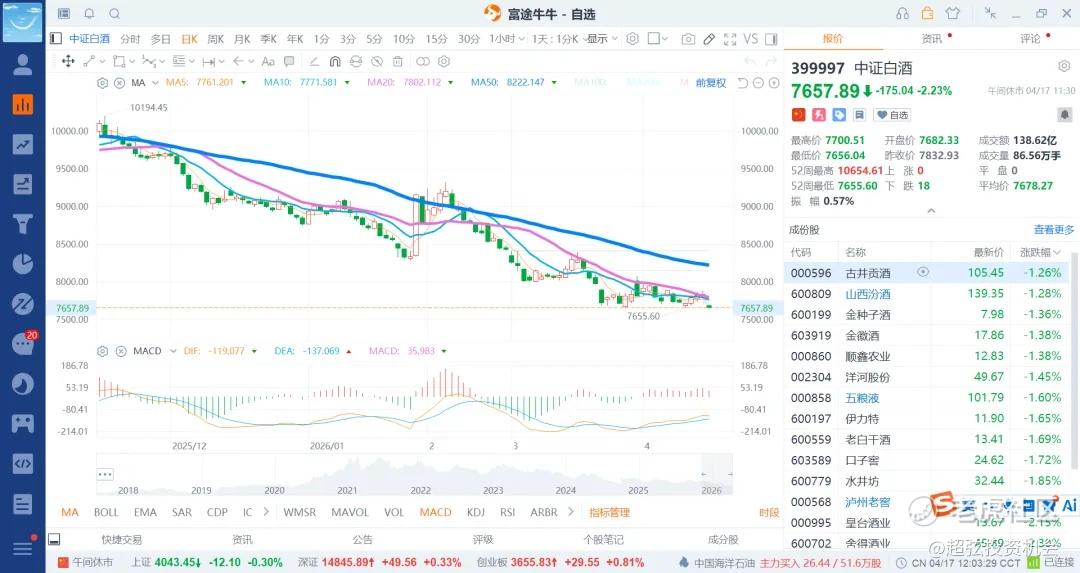Sort constituents by 涨跌幅 column
Image resolution: width=1080 pixels, height=573 pixels.
1040,252
